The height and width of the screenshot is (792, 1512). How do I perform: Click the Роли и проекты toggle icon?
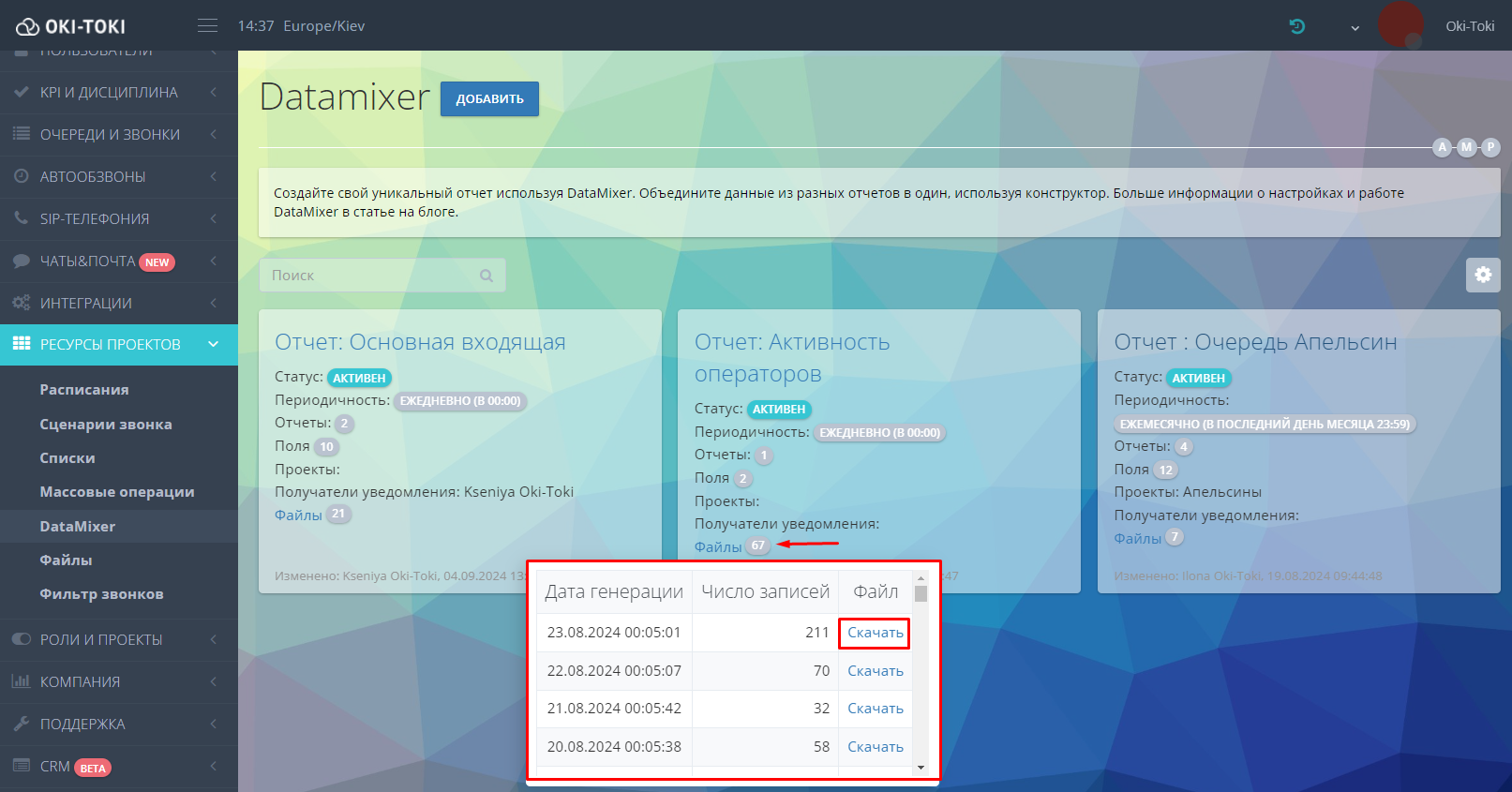pyautogui.click(x=22, y=639)
